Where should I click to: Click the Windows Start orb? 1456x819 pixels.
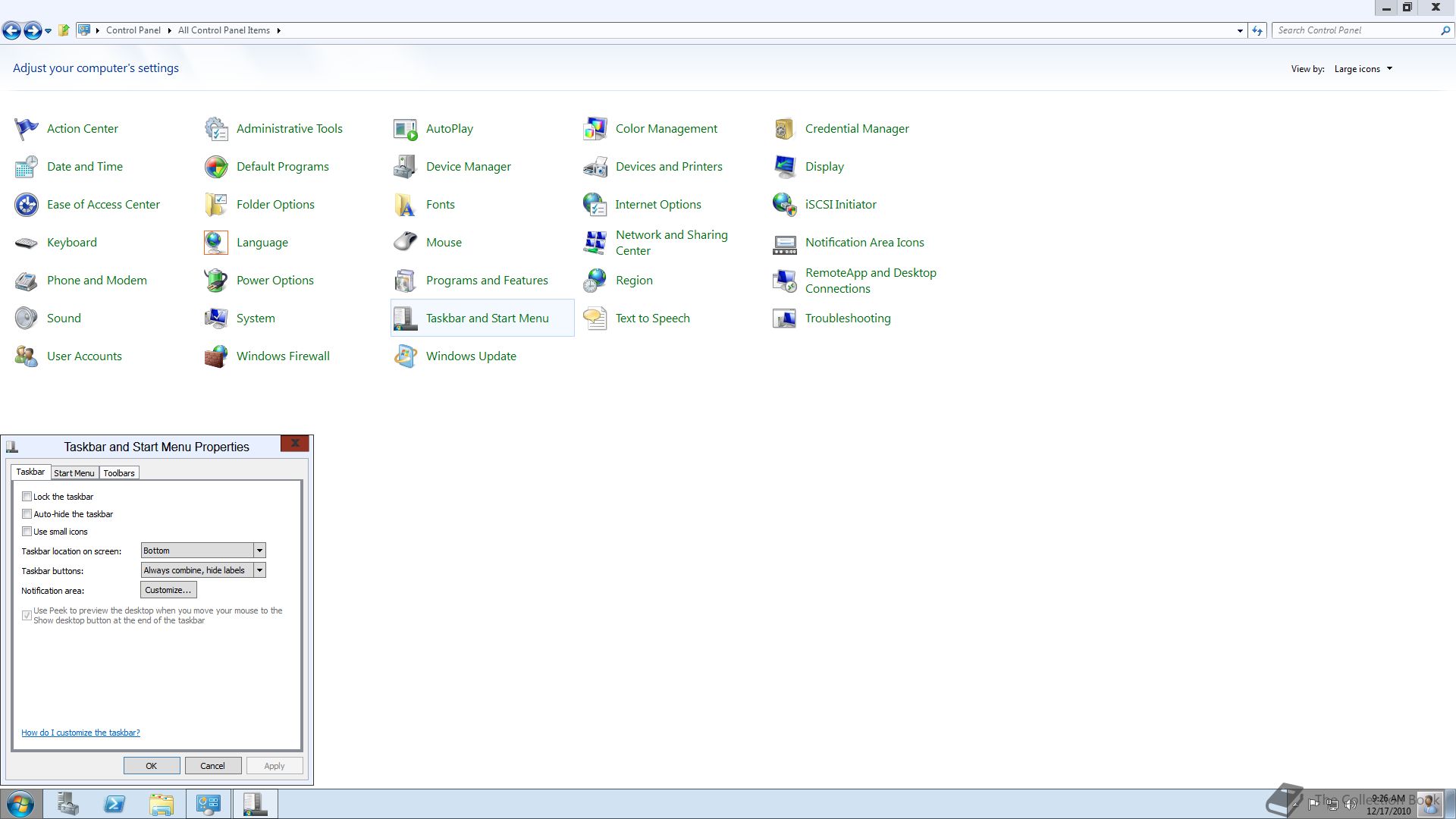click(x=20, y=805)
